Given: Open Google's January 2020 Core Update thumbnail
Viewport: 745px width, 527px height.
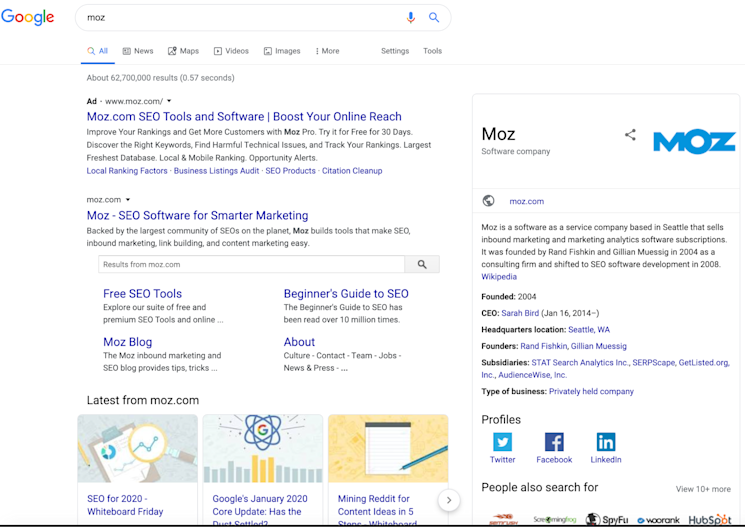Looking at the screenshot, I should 263,449.
